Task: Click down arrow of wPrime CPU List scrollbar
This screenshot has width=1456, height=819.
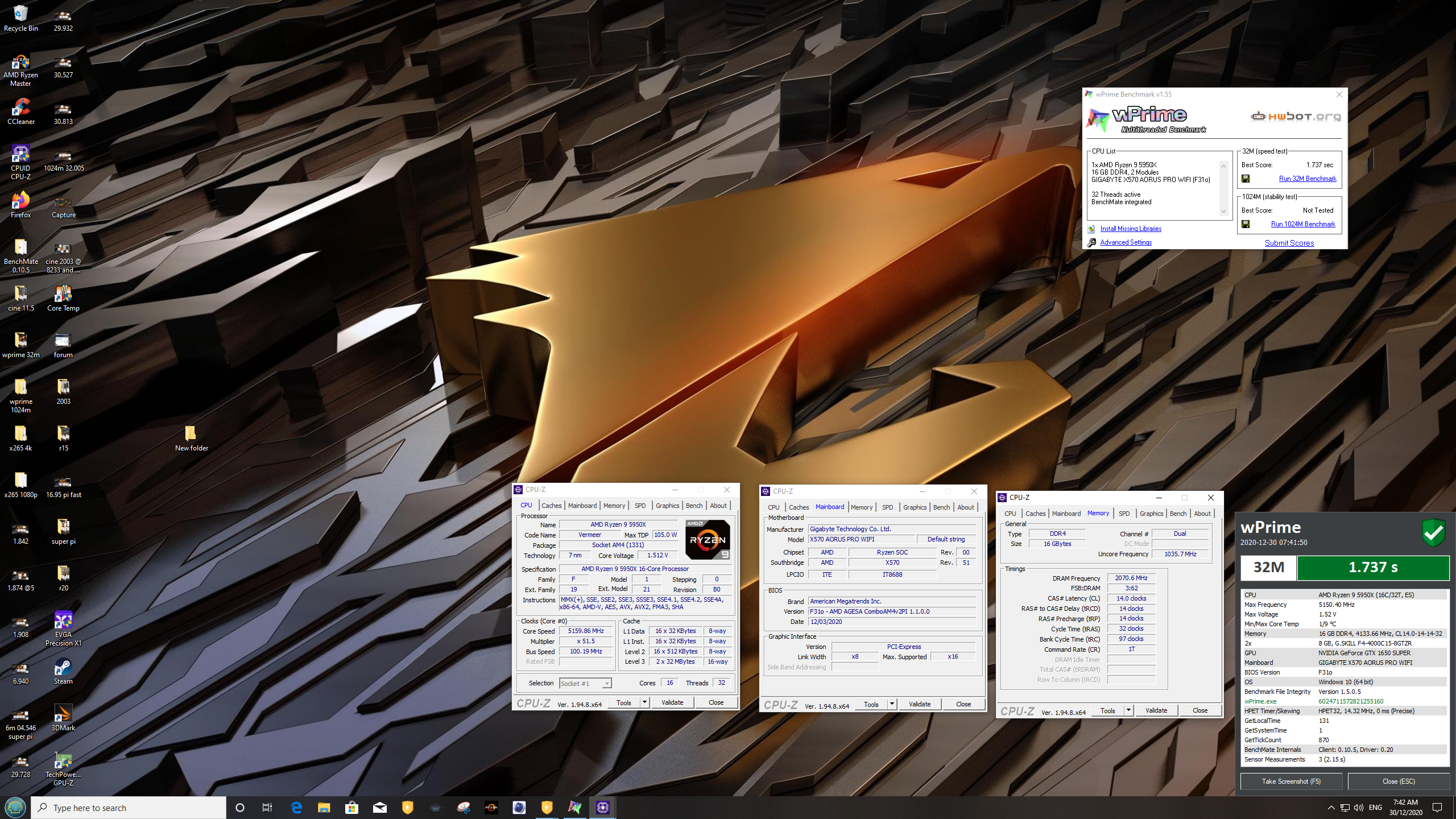Action: (x=1223, y=212)
